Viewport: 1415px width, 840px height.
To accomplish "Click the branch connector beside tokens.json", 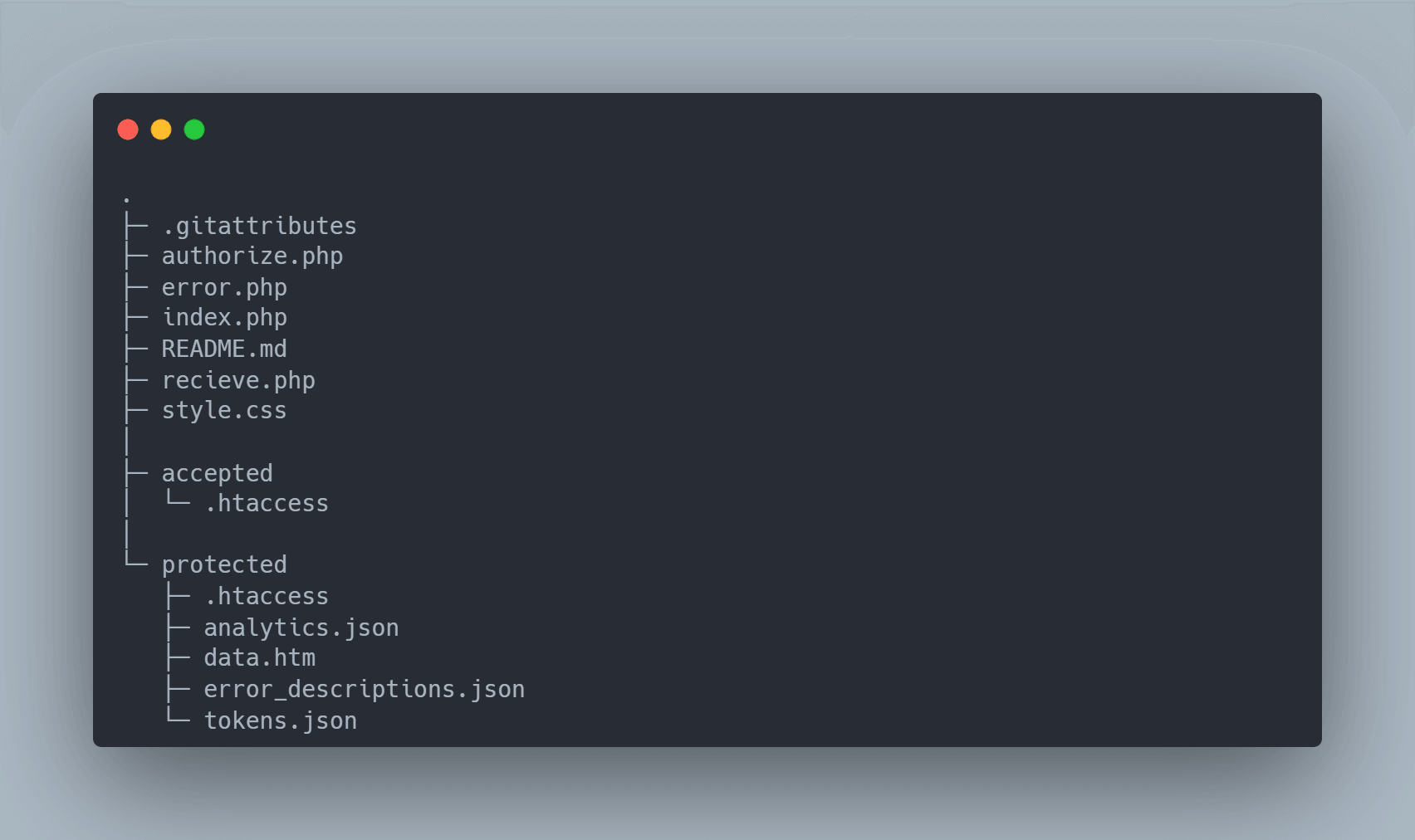I will pos(177,716).
